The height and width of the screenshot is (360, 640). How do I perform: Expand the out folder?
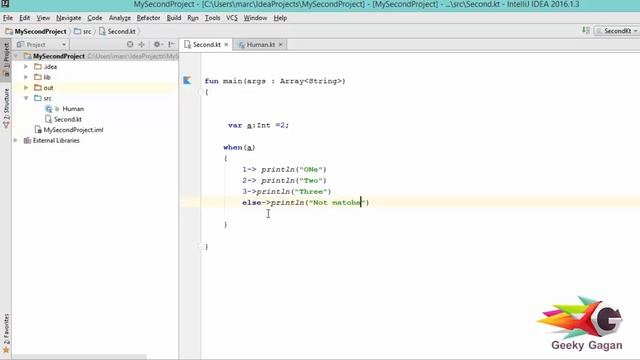(x=26, y=88)
